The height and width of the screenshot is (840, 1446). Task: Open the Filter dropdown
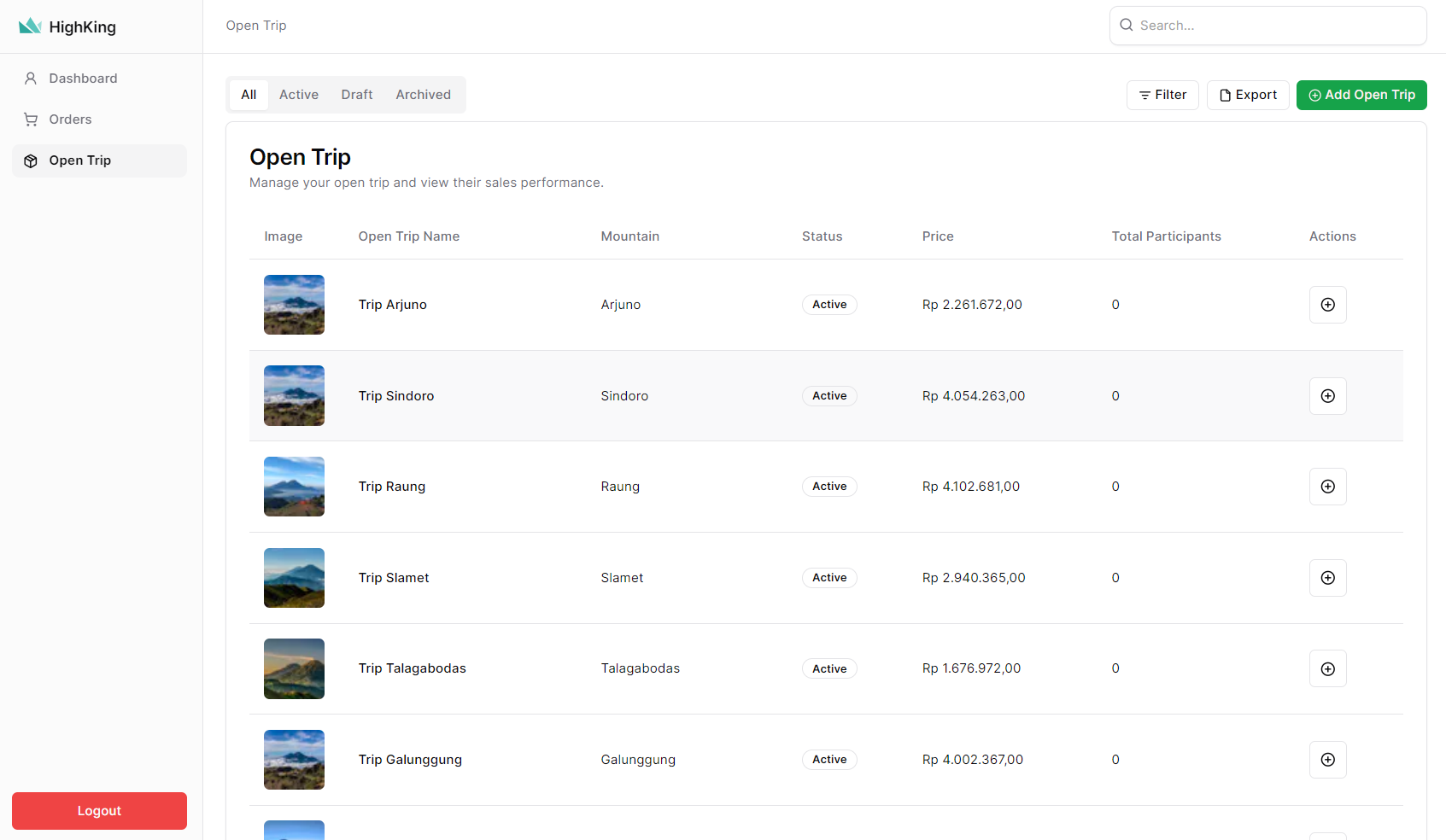(1162, 95)
